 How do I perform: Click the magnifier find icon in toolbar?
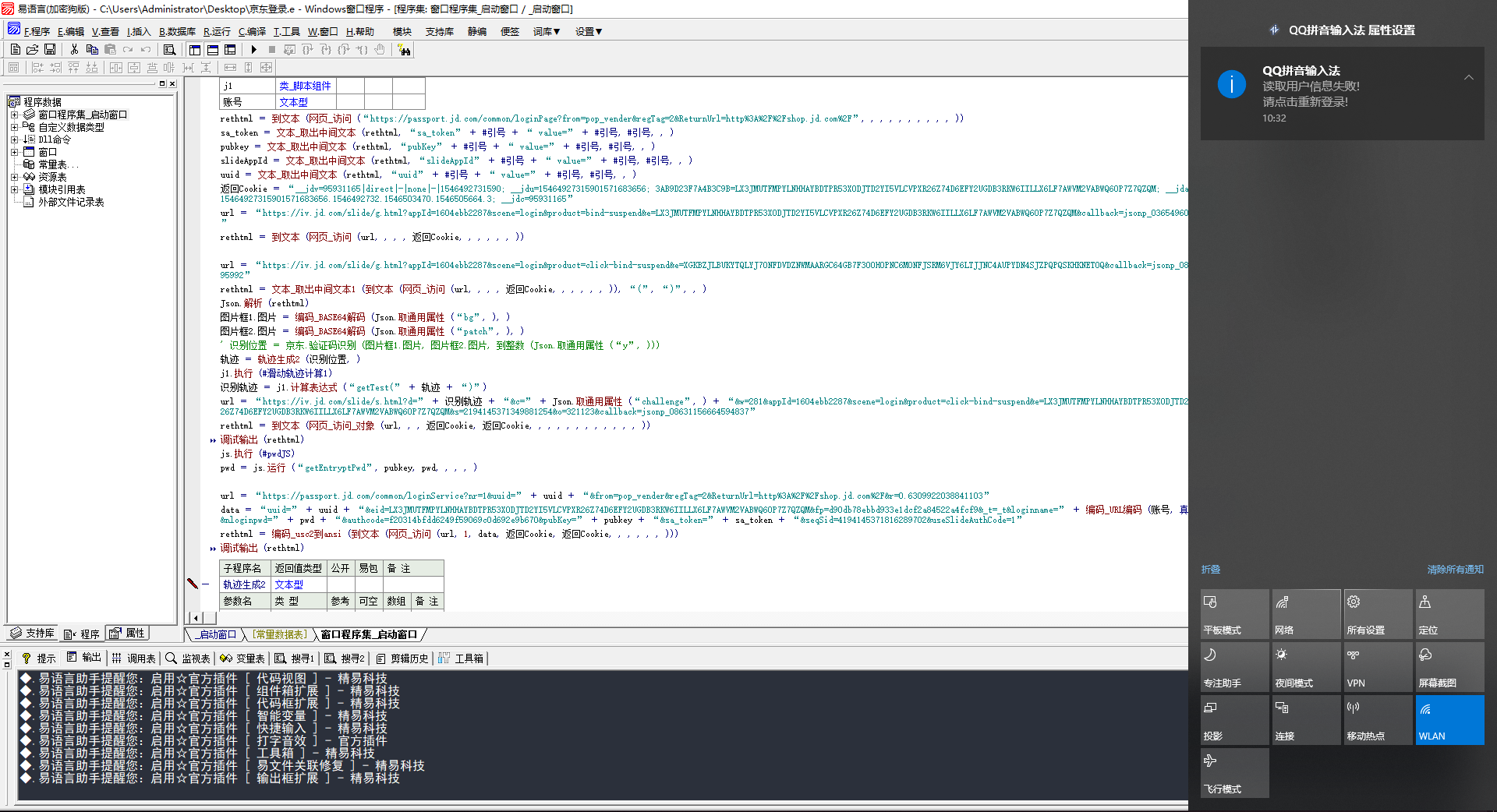click(169, 50)
